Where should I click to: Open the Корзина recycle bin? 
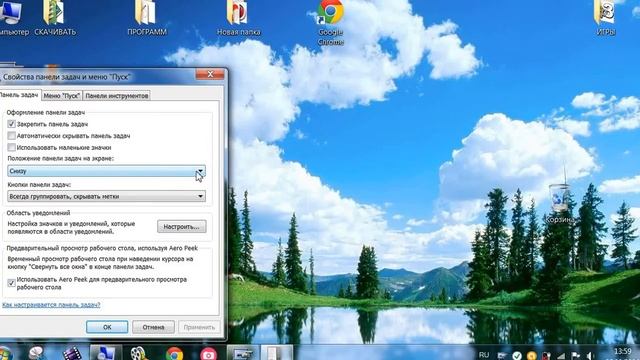pos(560,203)
